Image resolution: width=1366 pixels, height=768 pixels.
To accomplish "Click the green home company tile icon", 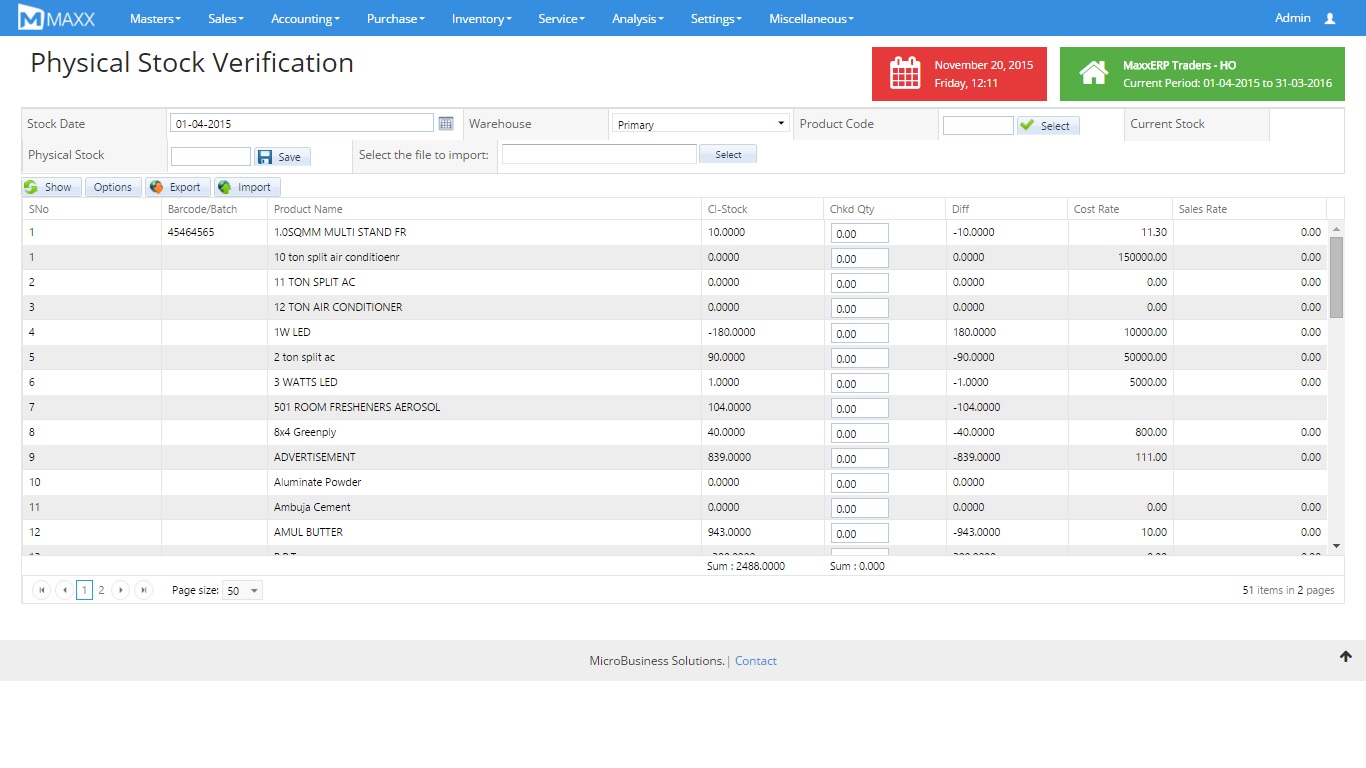I will 1093,74.
